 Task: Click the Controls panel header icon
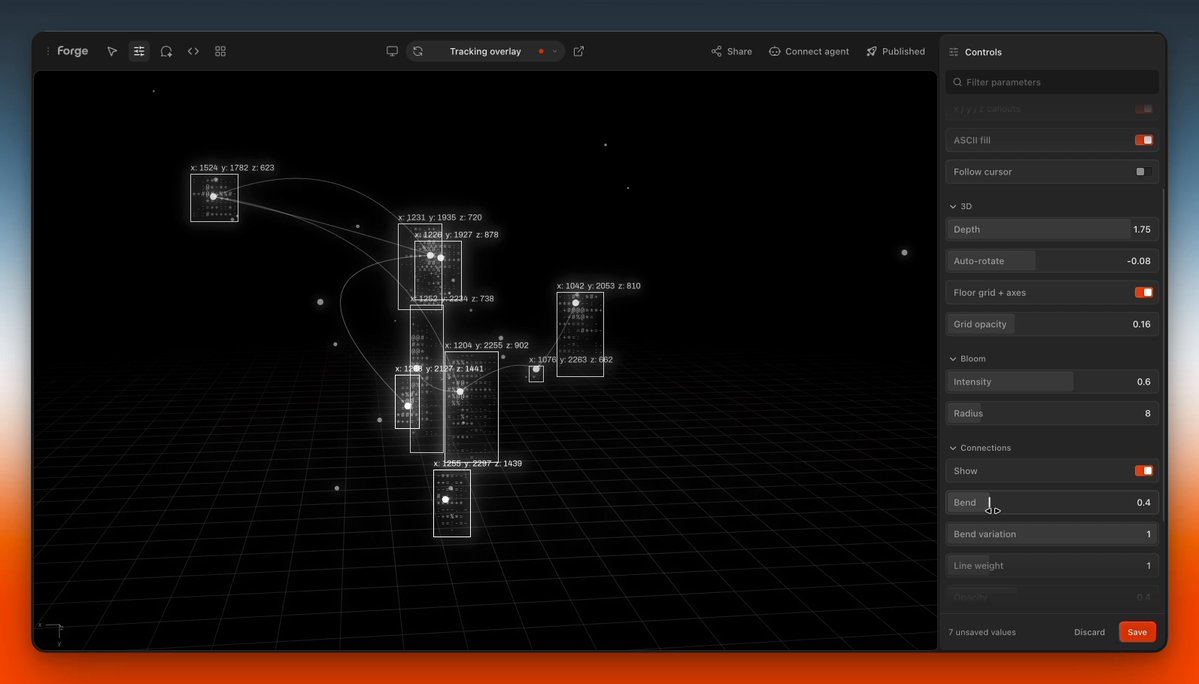(954, 52)
